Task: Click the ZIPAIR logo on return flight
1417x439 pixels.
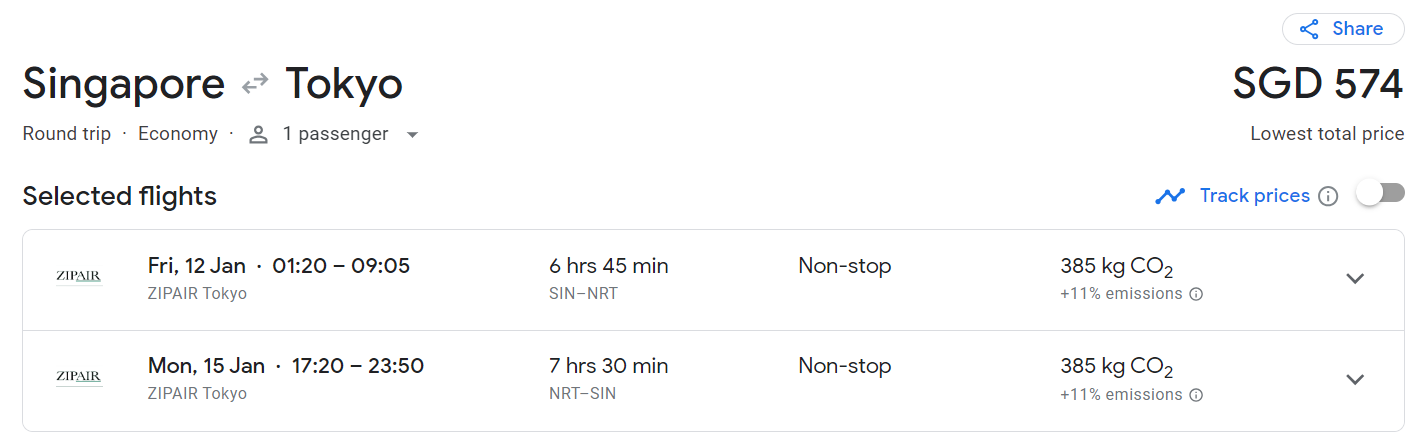Action: pyautogui.click(x=79, y=378)
